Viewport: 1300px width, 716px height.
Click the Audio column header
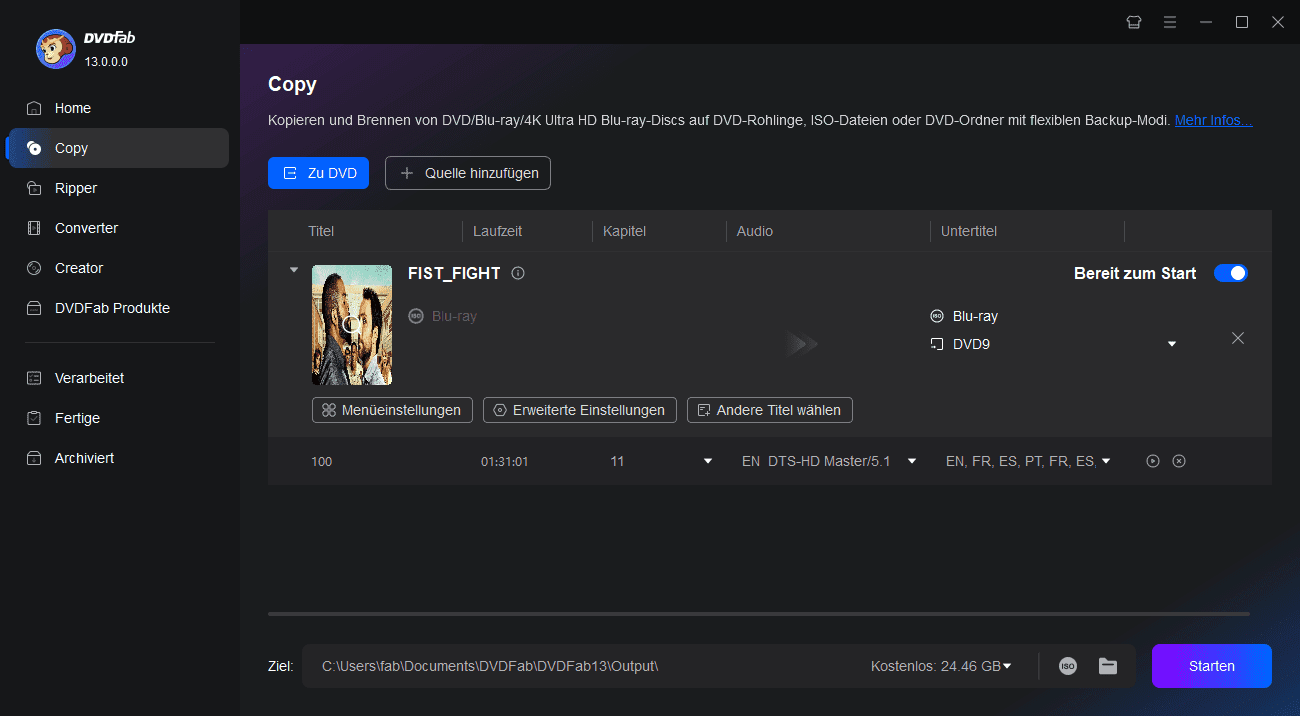tap(755, 231)
